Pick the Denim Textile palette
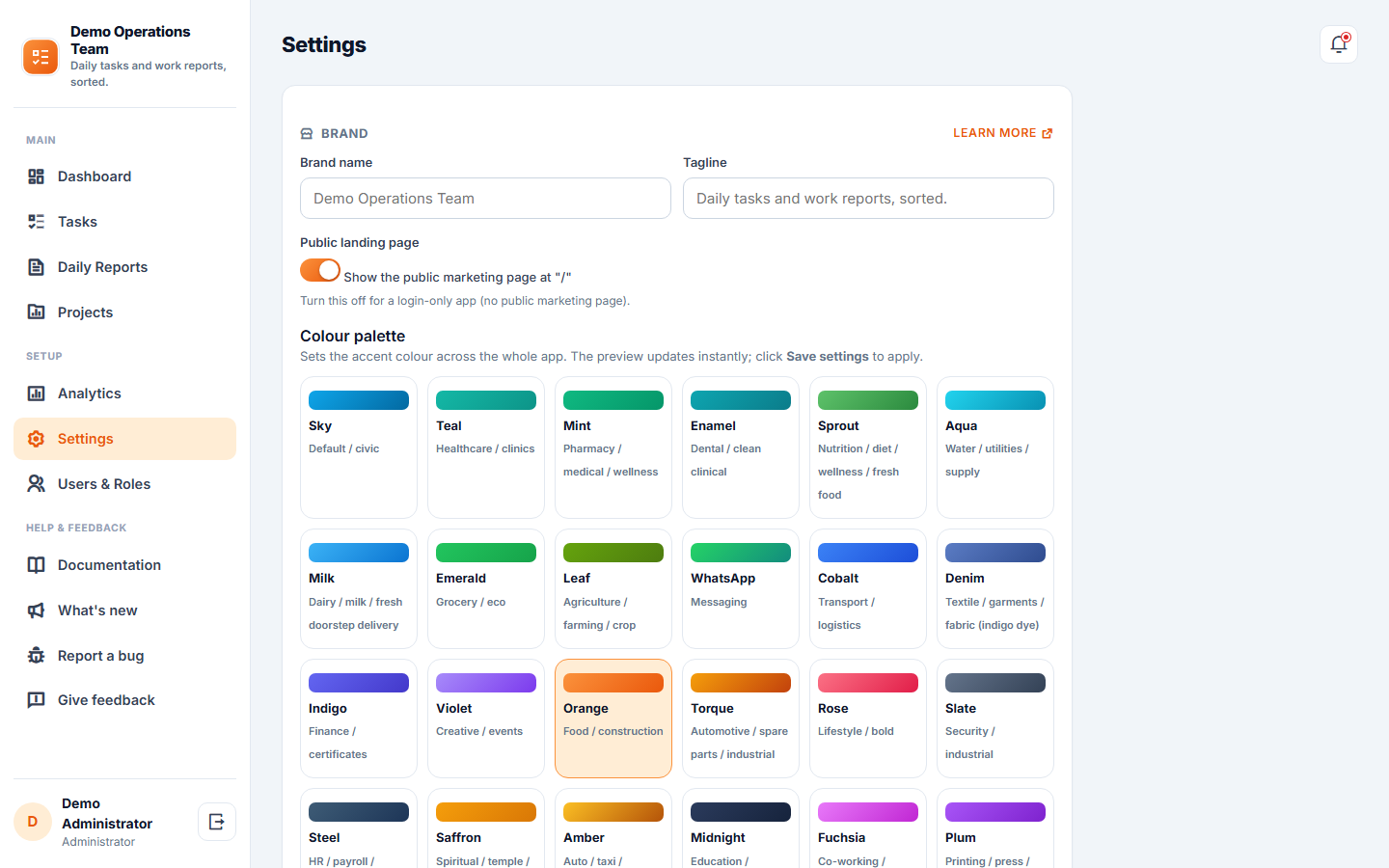The height and width of the screenshot is (868, 1389). coord(995,589)
